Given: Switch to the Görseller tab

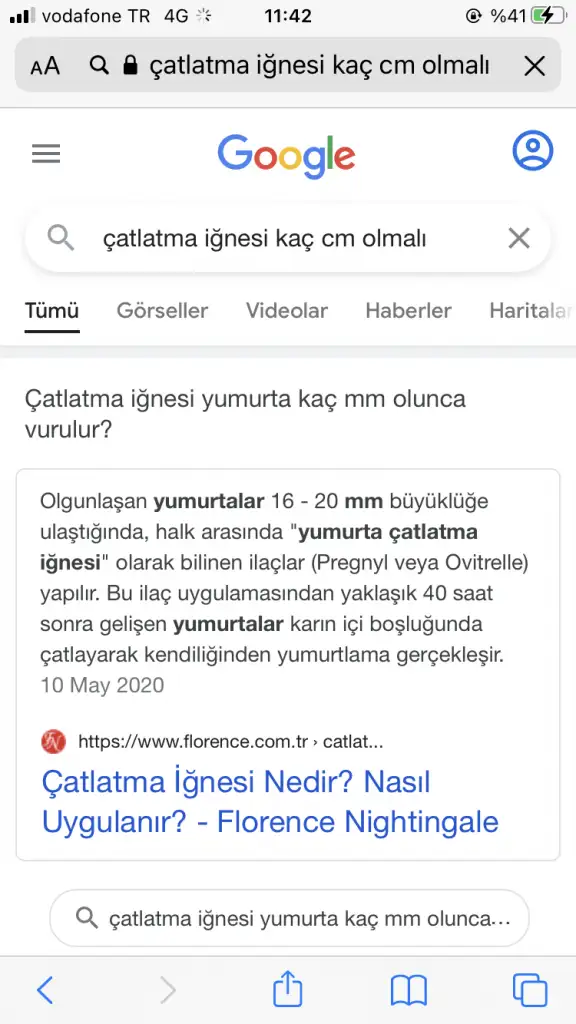Looking at the screenshot, I should tap(162, 310).
